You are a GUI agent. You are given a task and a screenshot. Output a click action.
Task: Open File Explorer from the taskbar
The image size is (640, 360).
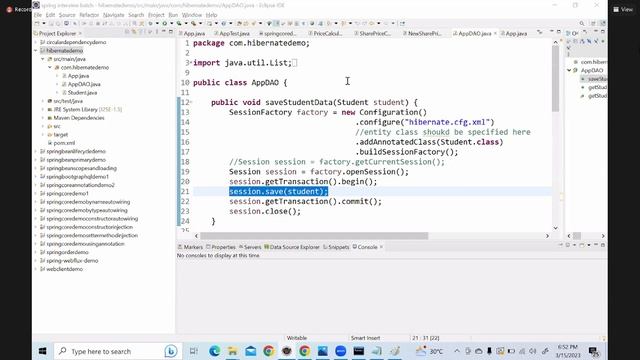click(x=233, y=351)
